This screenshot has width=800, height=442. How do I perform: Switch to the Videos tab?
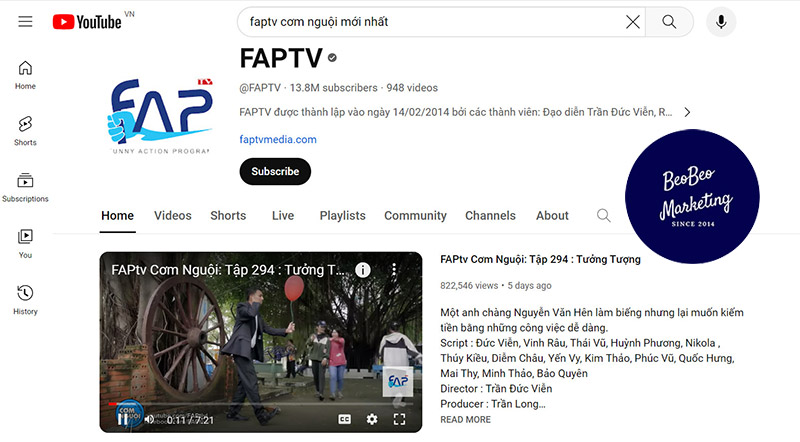pos(172,215)
